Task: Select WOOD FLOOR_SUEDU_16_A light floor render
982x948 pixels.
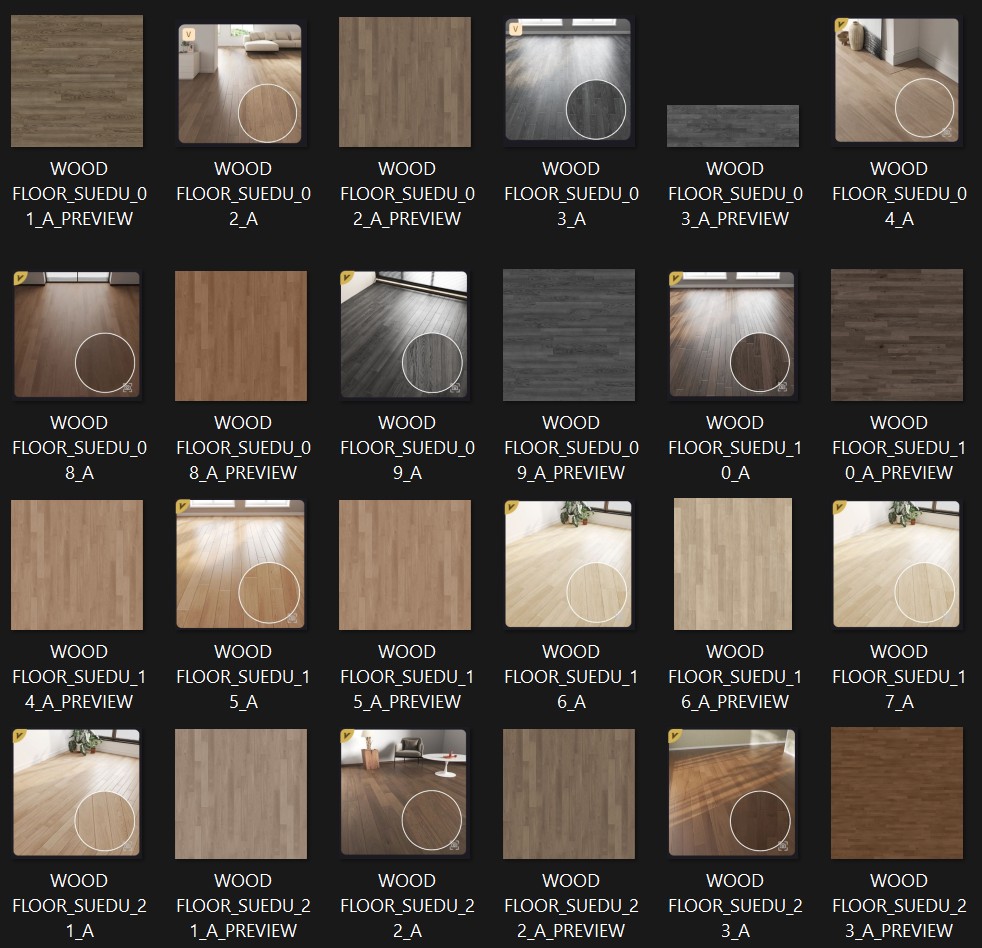Action: [x=569, y=564]
